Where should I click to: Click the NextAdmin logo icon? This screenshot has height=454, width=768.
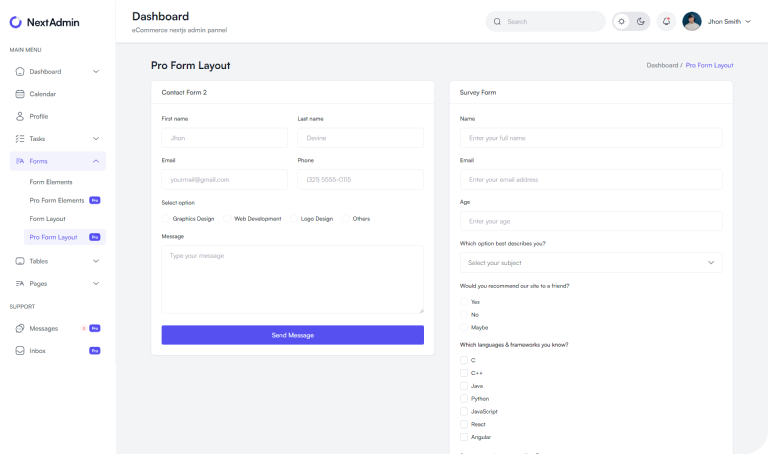point(16,21)
